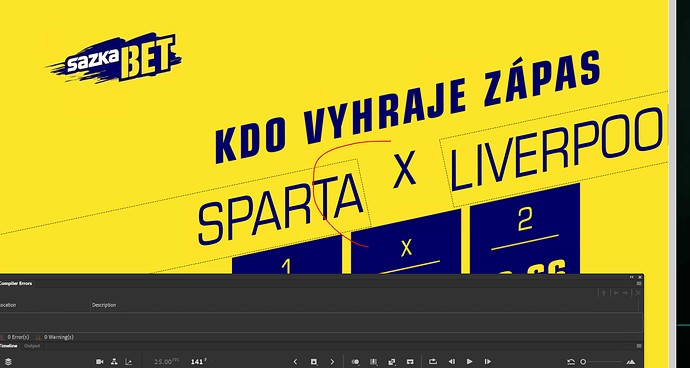Click the edit multiple frames icon
Viewport: 690px width, 368px height.
(x=374, y=362)
